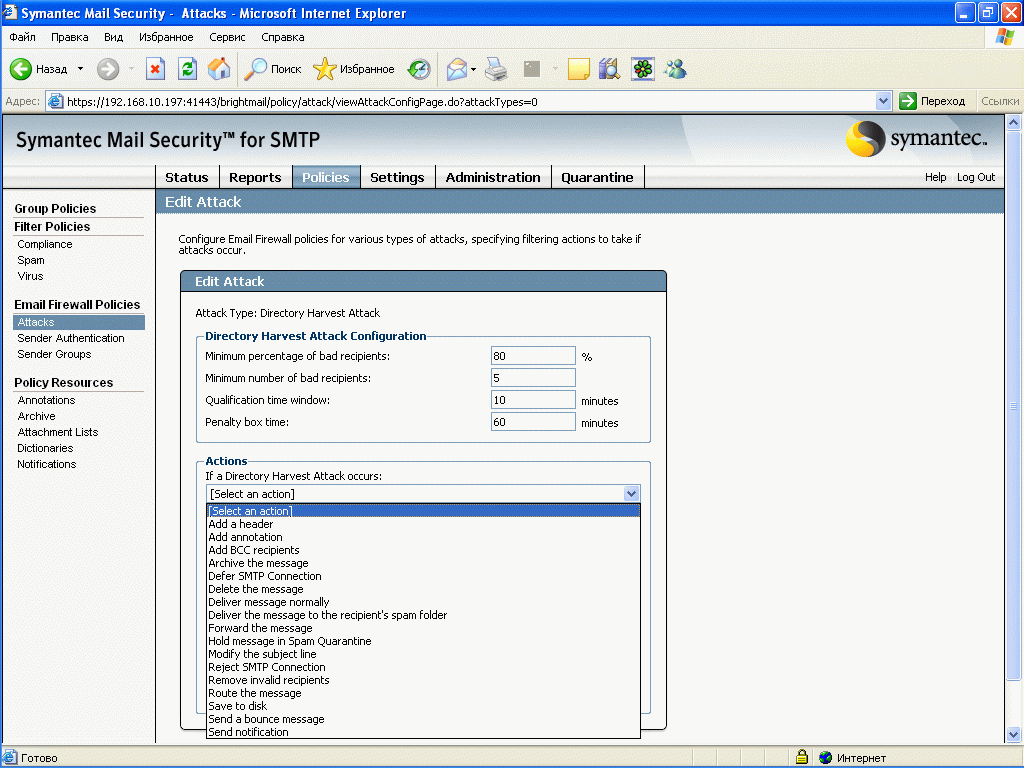Click the Mail envelope icon
Image resolution: width=1024 pixels, height=768 pixels.
tap(457, 69)
